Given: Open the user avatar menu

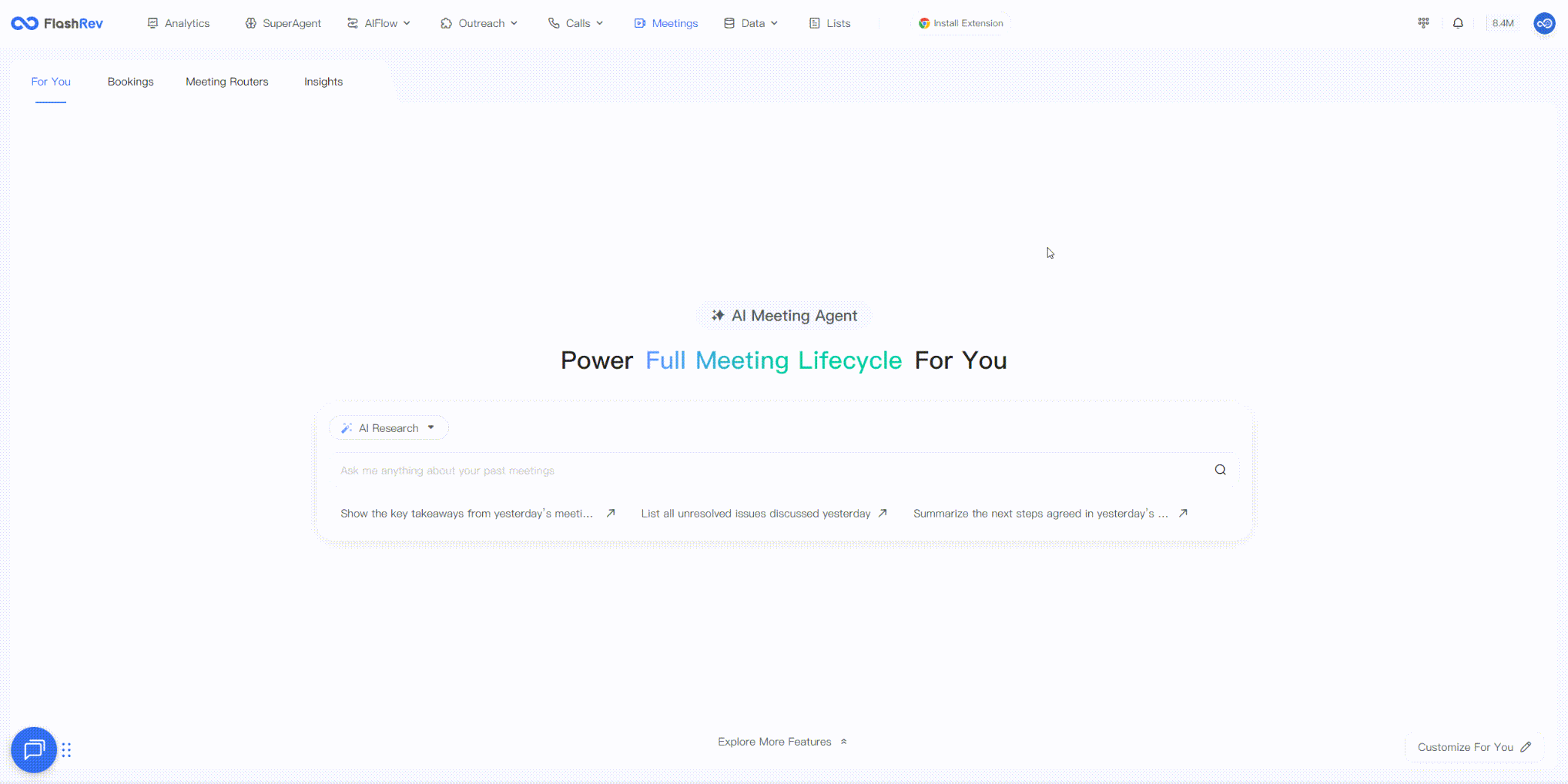Looking at the screenshot, I should pos(1544,23).
